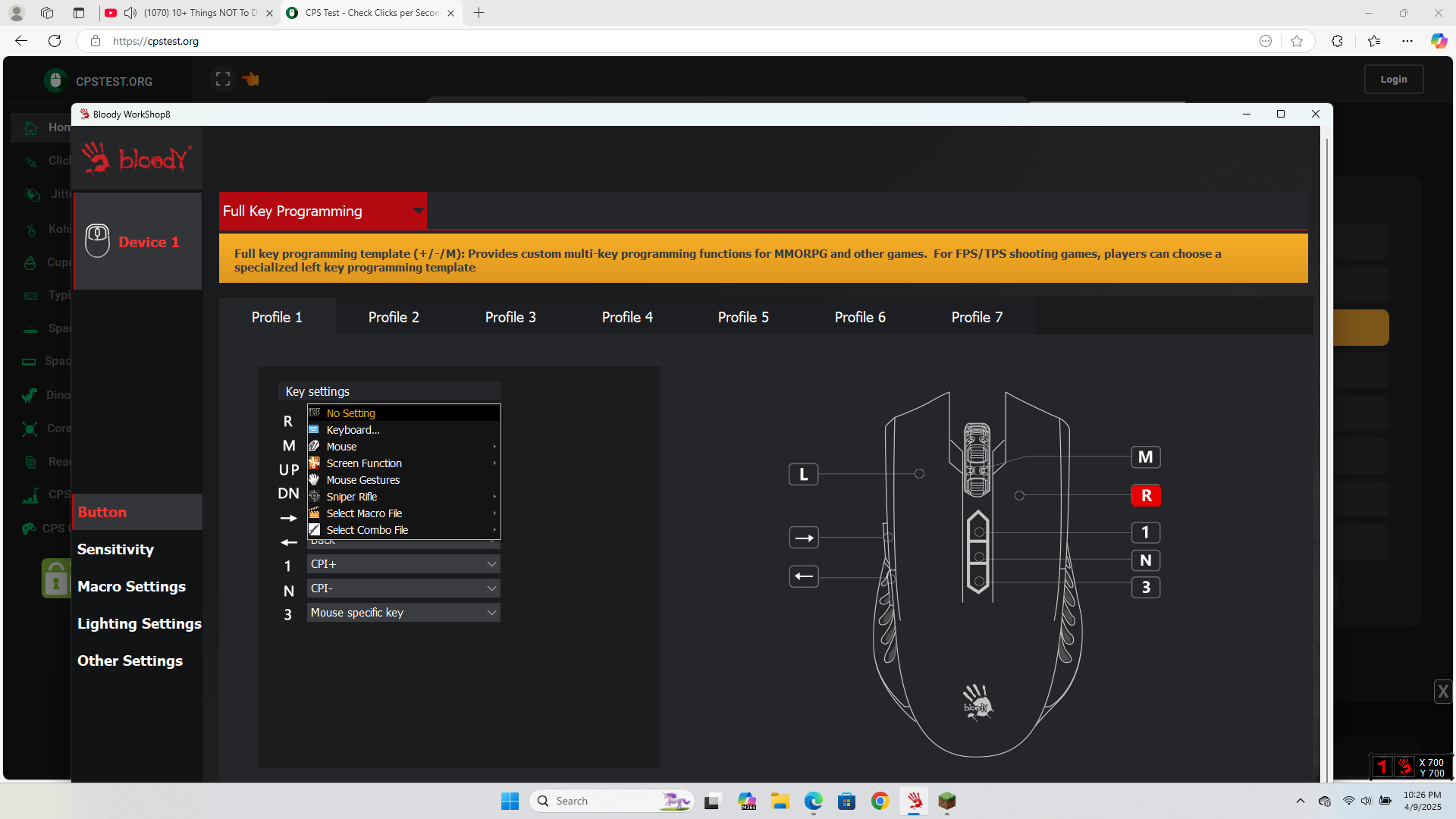
Task: Click the CPSTEST.ORG site logo
Action: (x=99, y=80)
